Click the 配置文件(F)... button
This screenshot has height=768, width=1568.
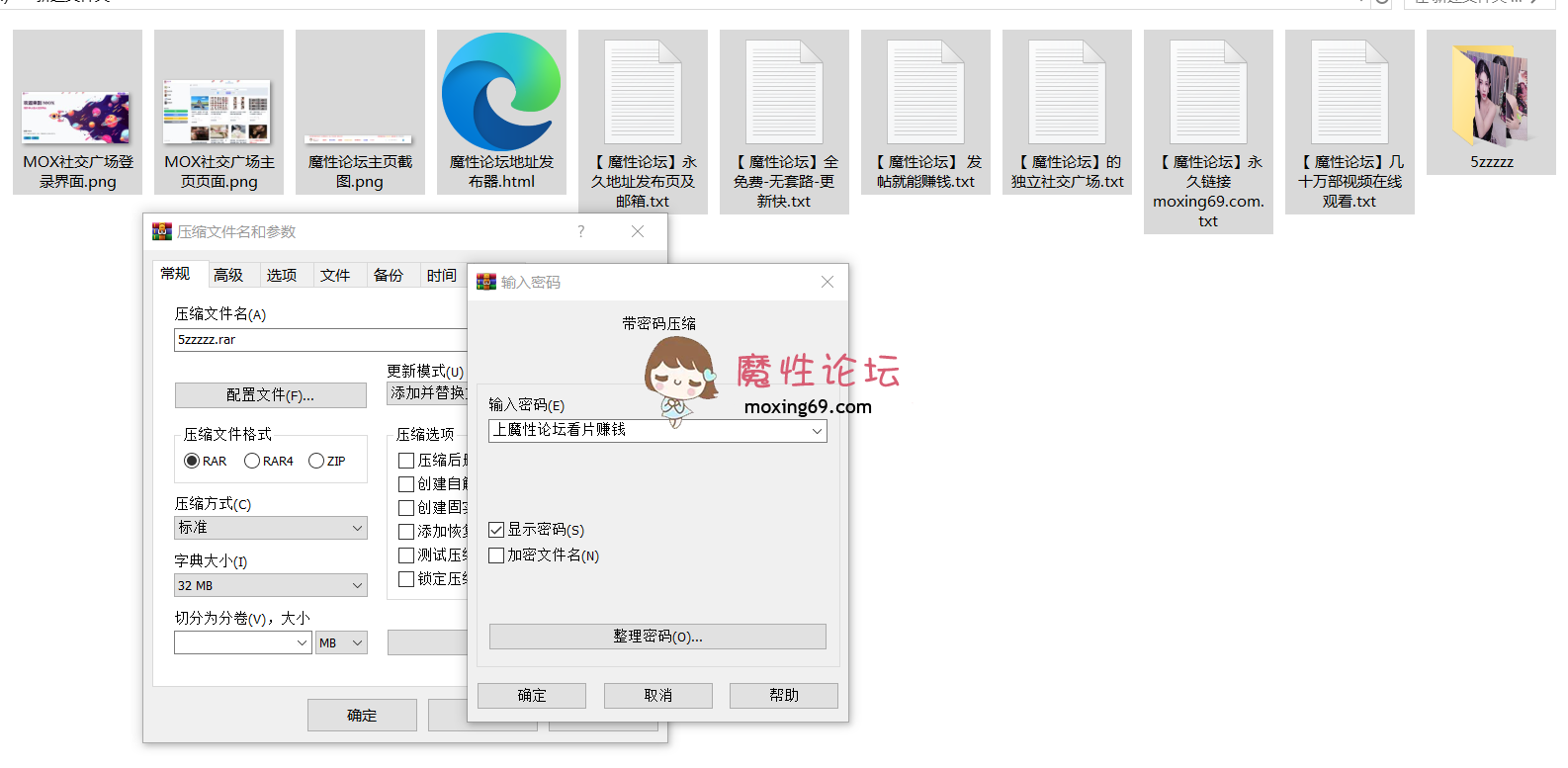pyautogui.click(x=271, y=395)
